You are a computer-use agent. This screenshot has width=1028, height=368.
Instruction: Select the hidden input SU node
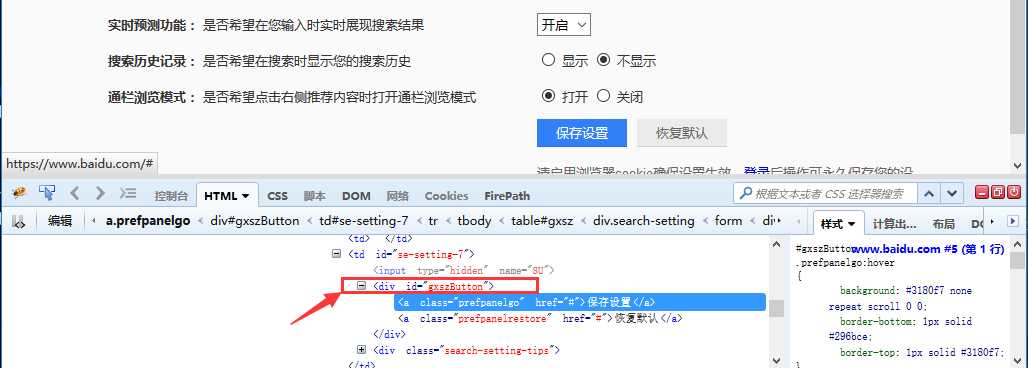(464, 270)
